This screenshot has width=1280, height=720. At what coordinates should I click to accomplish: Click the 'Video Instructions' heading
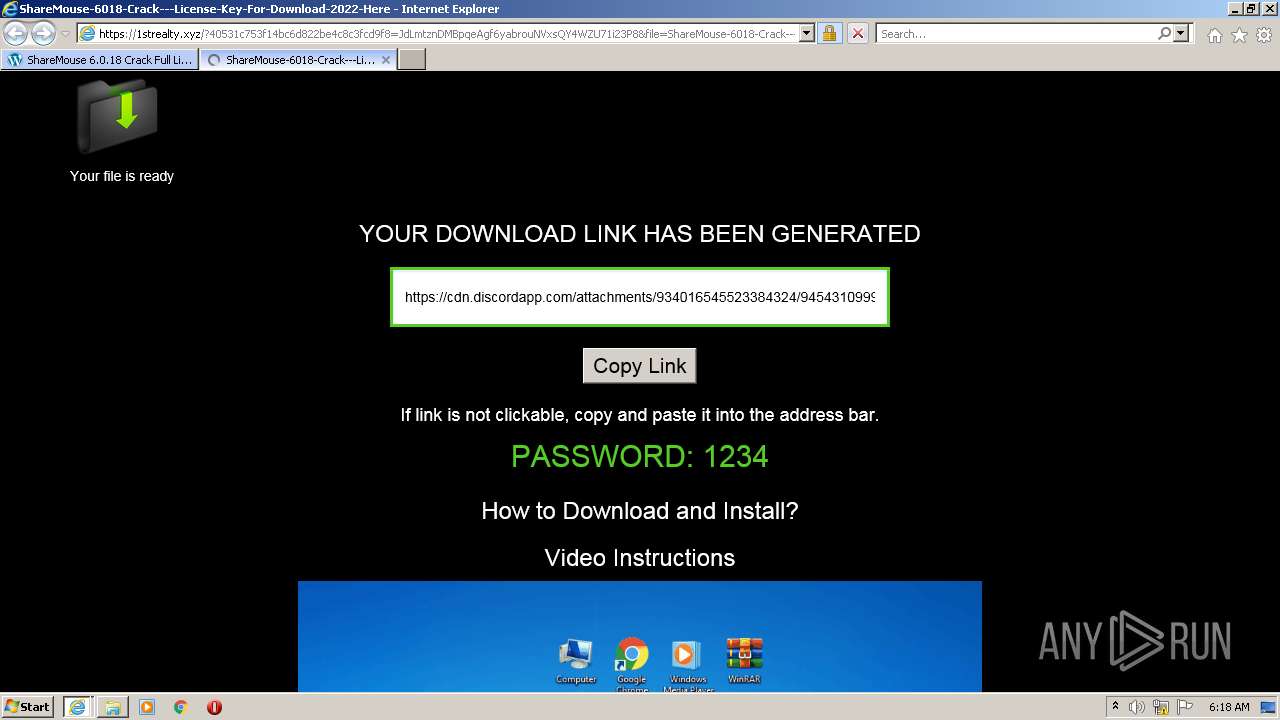point(640,558)
